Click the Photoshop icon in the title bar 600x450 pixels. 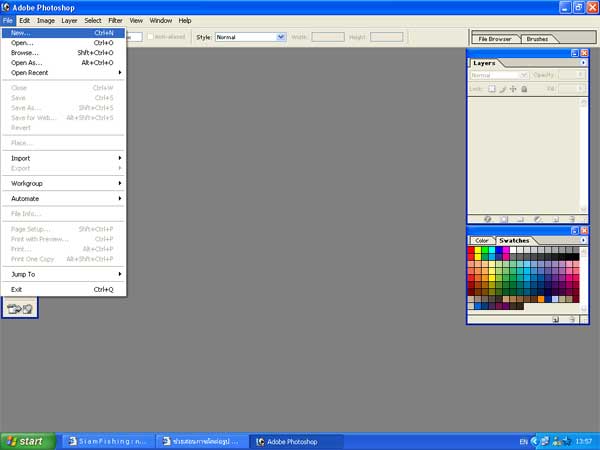pyautogui.click(x=5, y=7)
